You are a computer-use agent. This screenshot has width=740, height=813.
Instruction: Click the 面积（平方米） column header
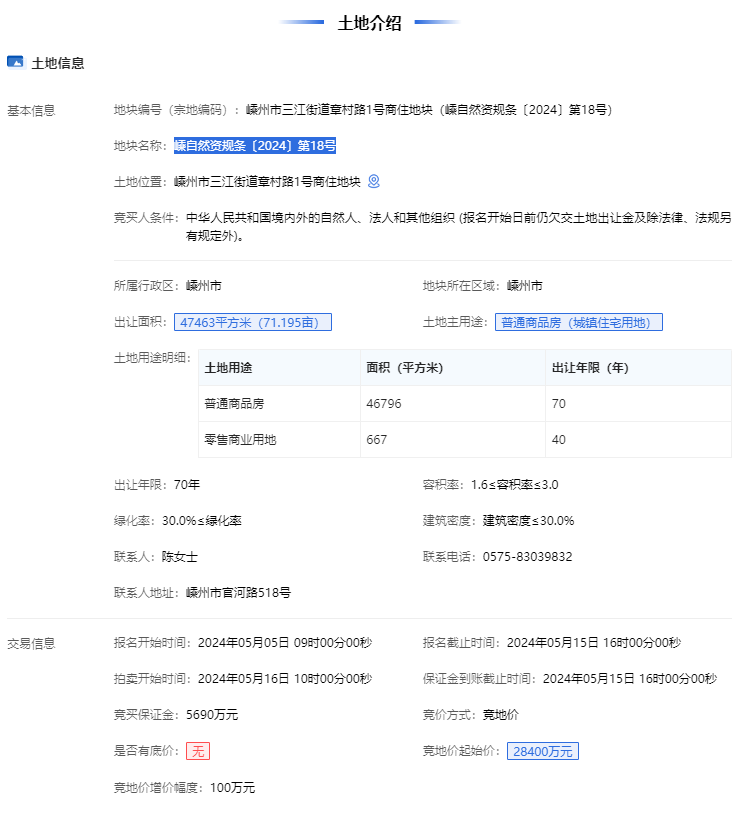click(x=404, y=368)
